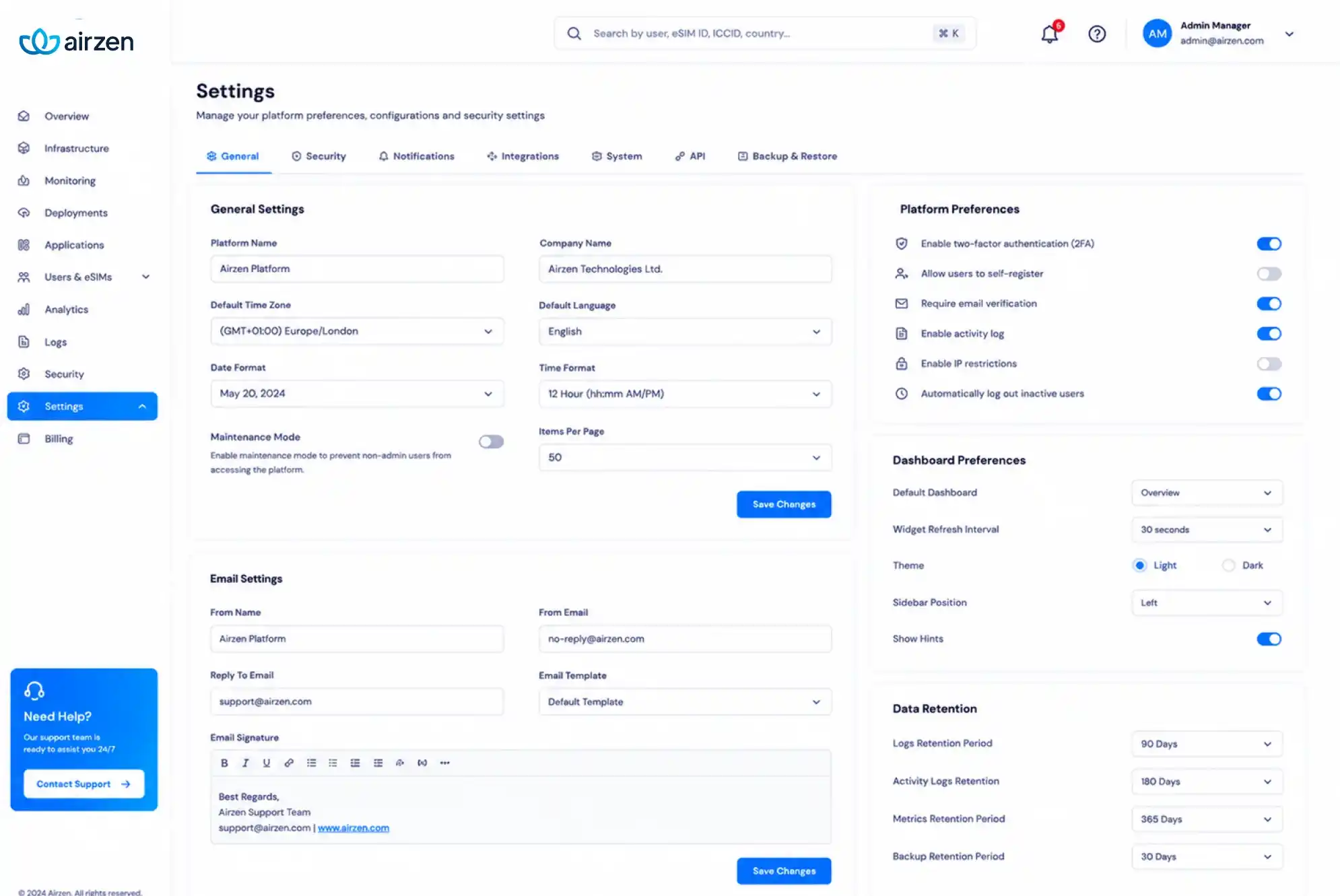The image size is (1340, 896).
Task: Apply Underline in signature toolbar
Action: pyautogui.click(x=267, y=763)
